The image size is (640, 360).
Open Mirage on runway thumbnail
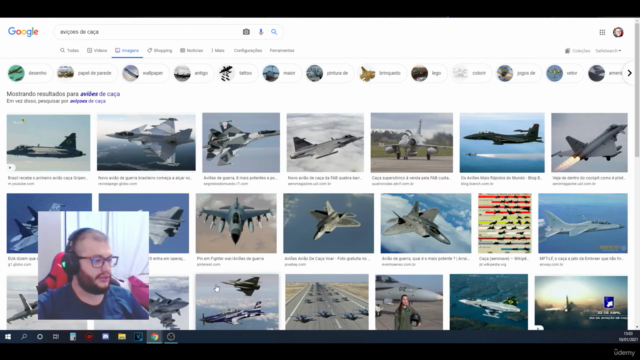tap(412, 142)
